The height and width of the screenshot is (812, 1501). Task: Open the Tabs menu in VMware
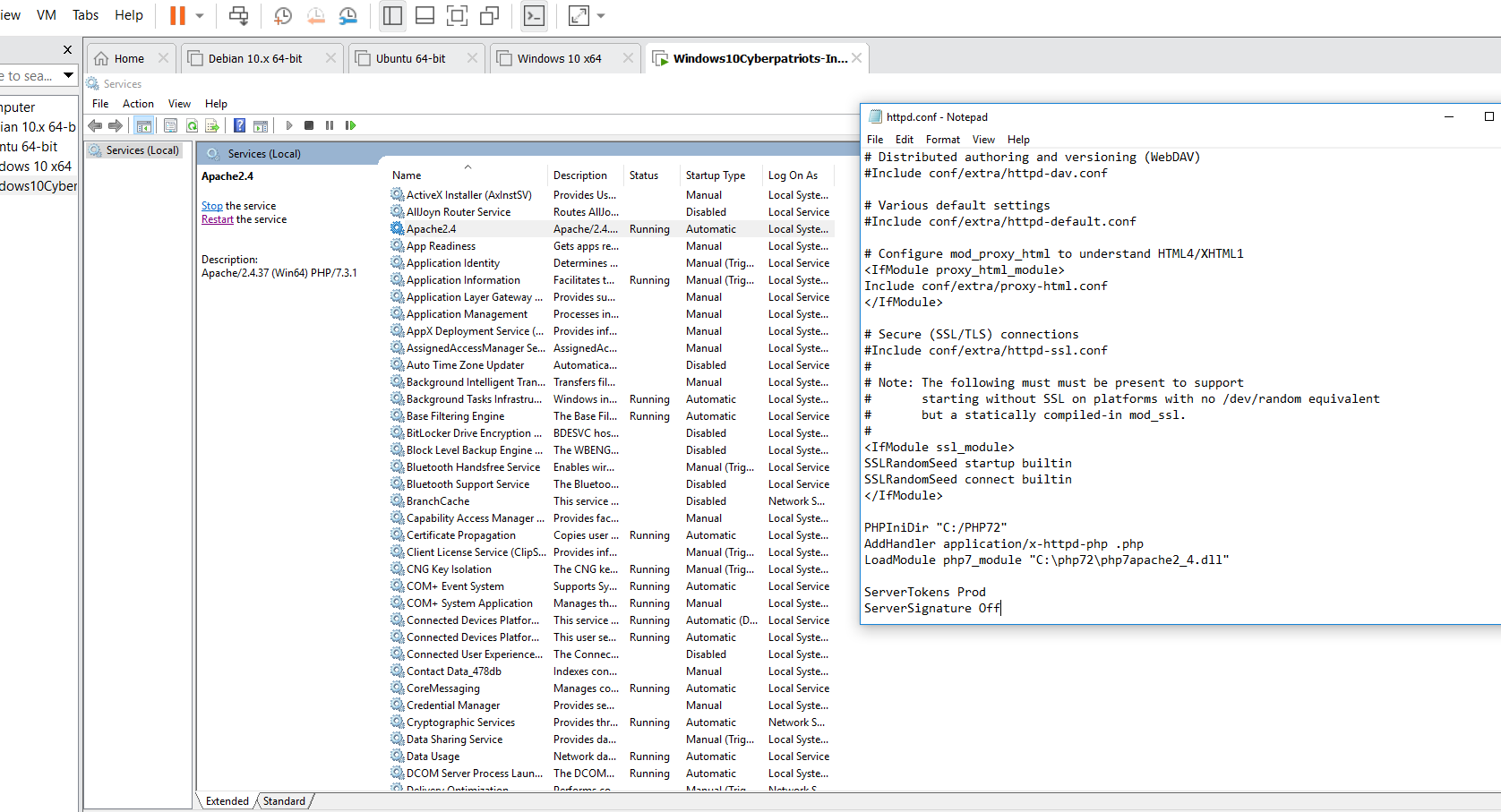[86, 15]
